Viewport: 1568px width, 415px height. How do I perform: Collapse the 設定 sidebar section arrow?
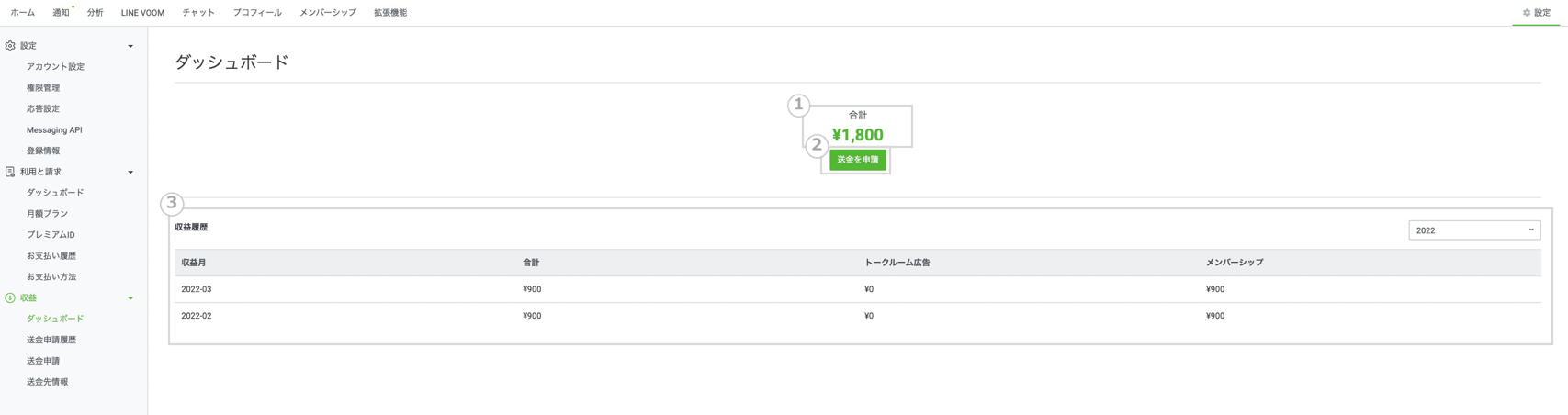(x=130, y=46)
